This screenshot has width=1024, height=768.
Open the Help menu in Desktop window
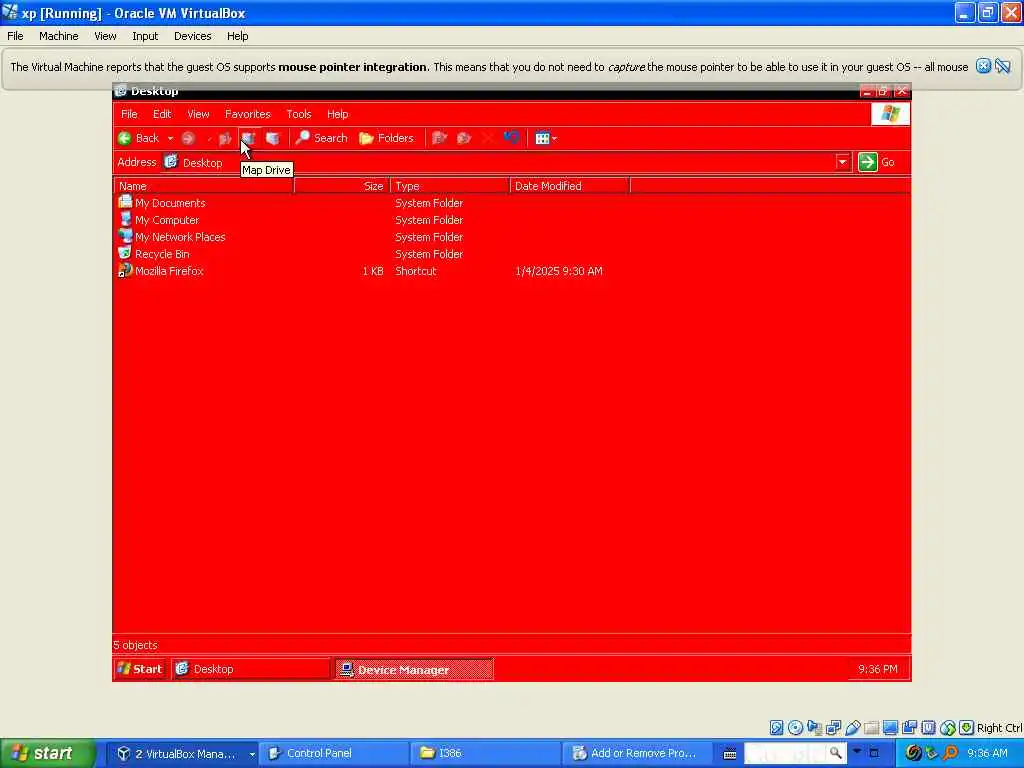pyautogui.click(x=338, y=114)
